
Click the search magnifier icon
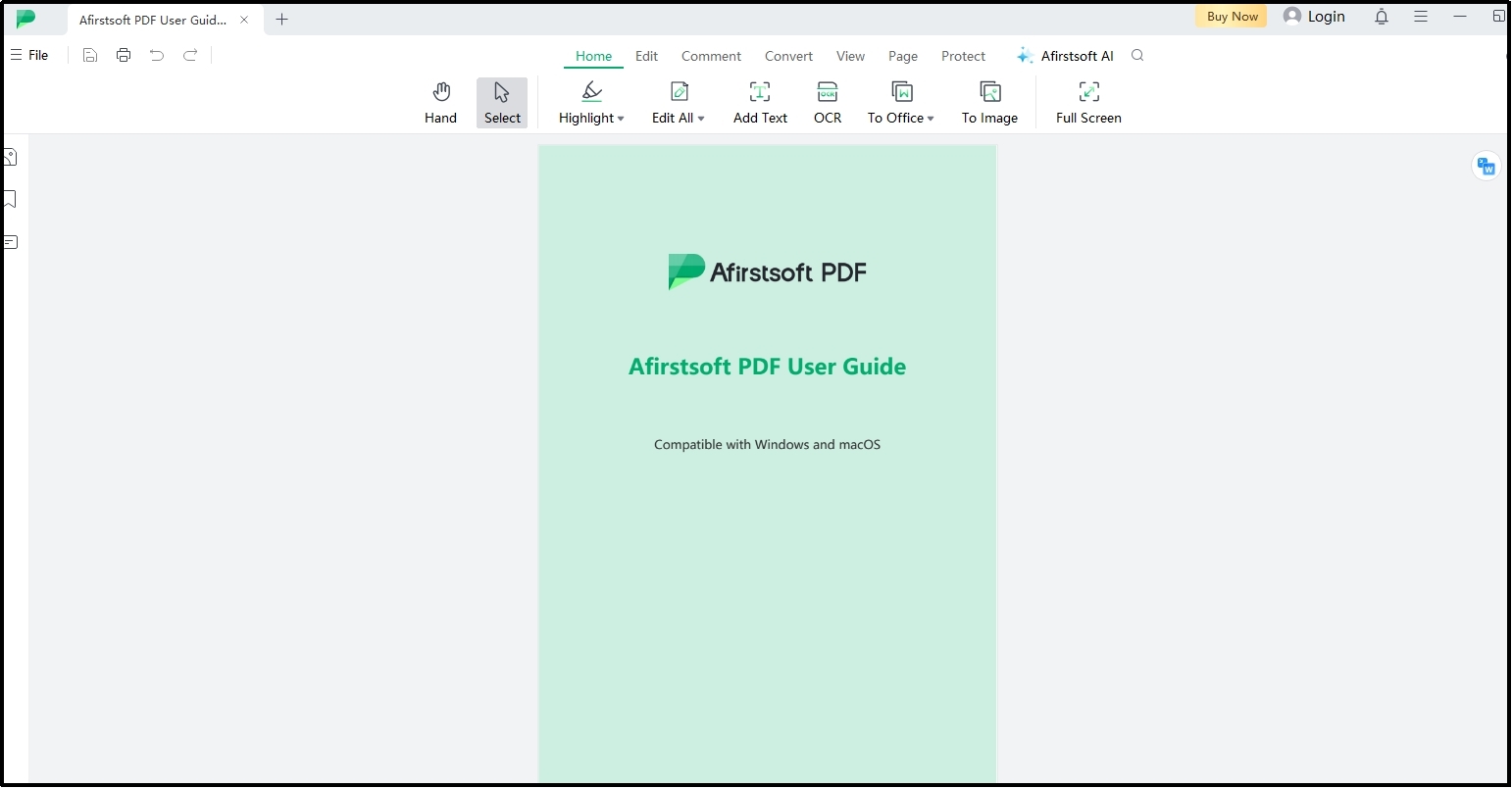1137,56
